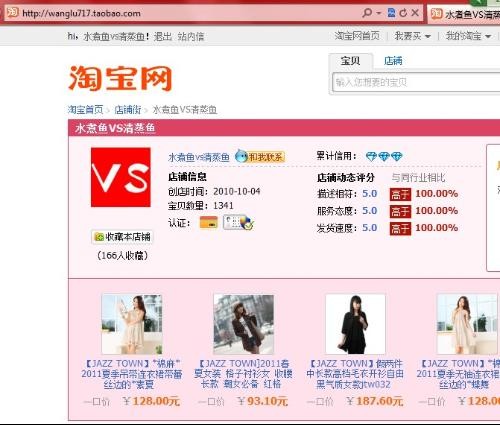This screenshot has height=425, width=500.
Task: Click the search magnifier icon in address bar
Action: (367, 13)
